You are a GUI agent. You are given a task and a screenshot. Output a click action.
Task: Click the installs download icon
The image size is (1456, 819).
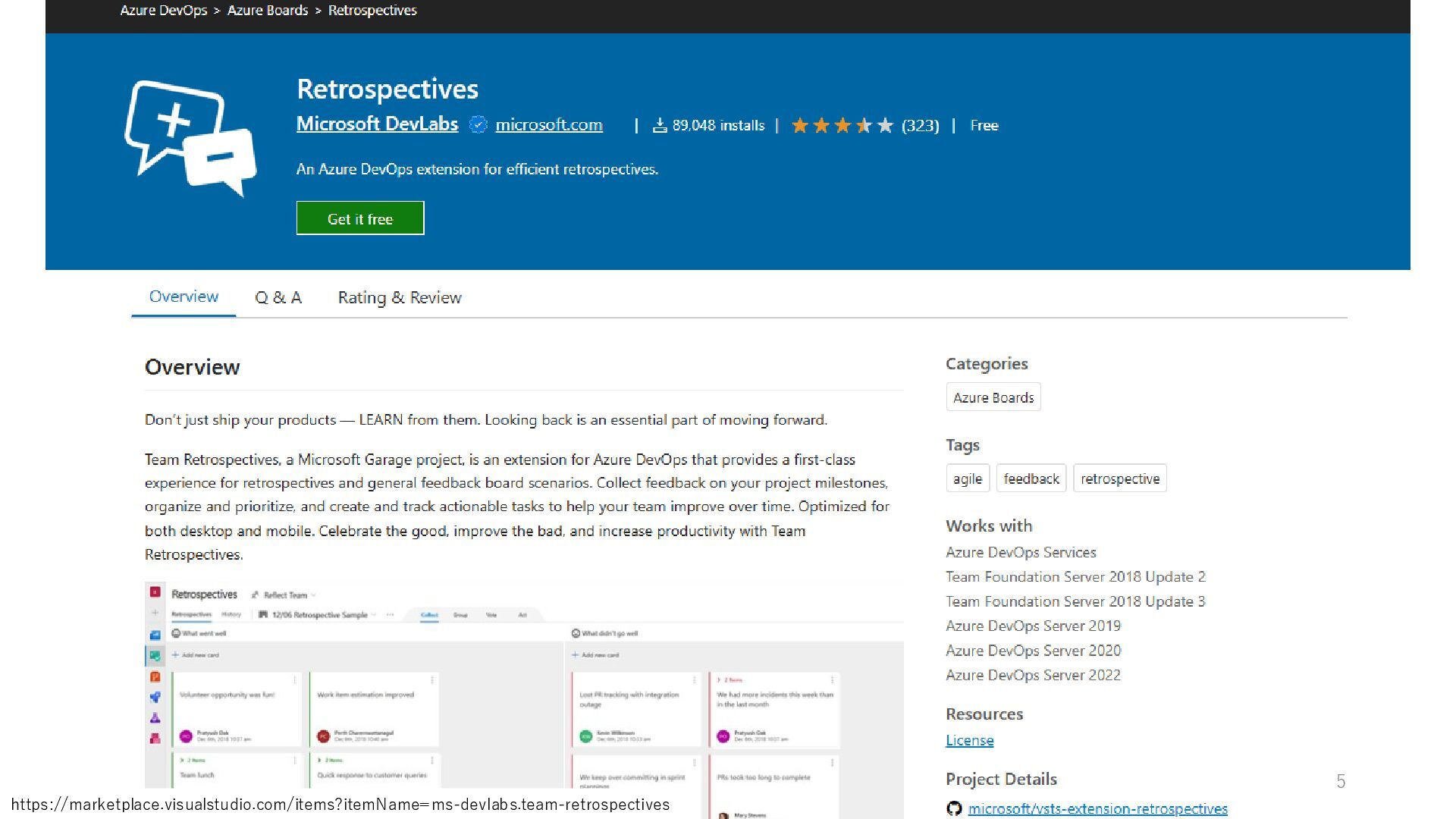pyautogui.click(x=660, y=125)
